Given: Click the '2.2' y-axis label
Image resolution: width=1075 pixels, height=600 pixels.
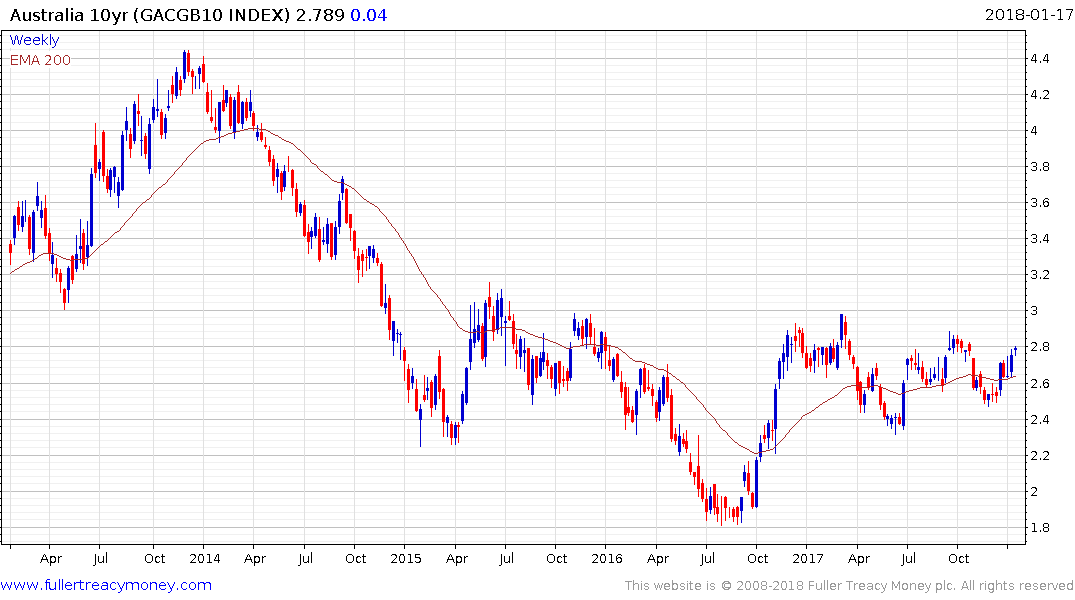Looking at the screenshot, I should coord(1039,455).
